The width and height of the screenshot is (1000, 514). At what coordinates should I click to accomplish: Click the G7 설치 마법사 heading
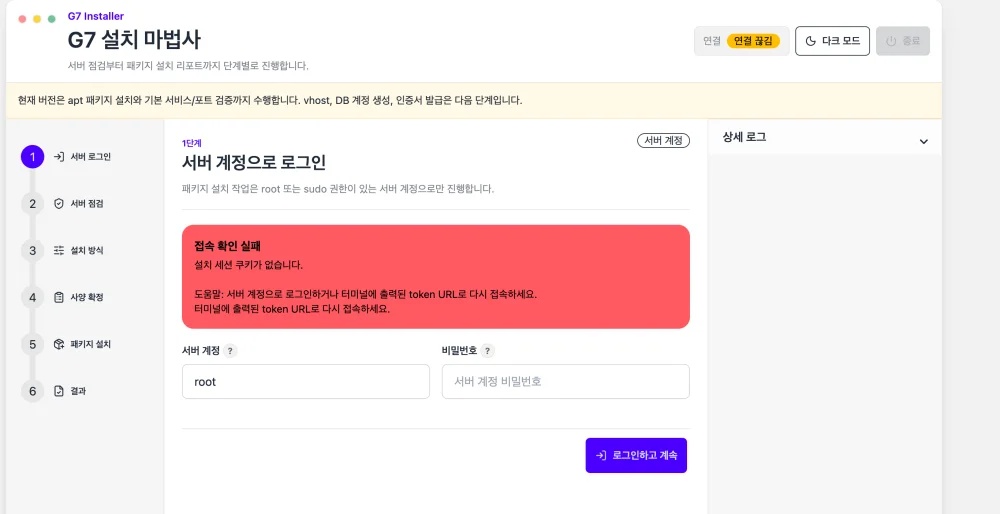134,40
